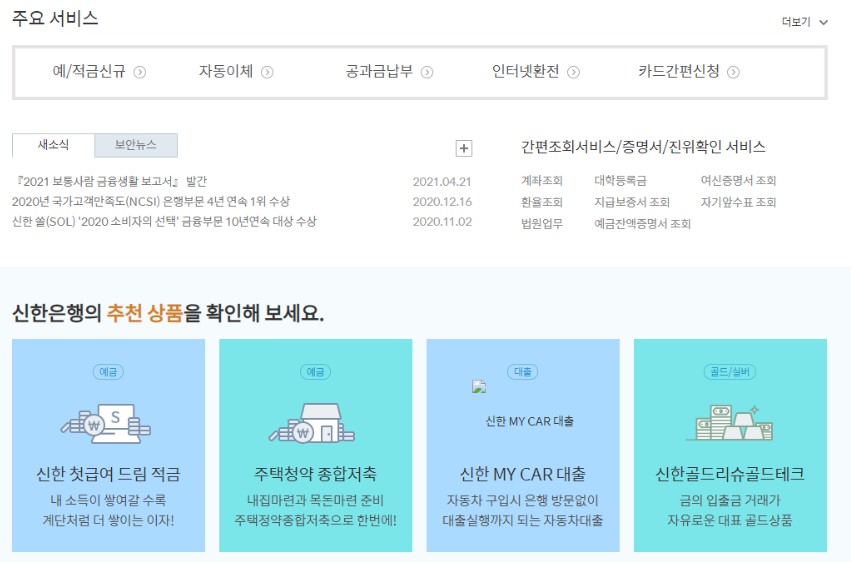Screen dimensions: 851x562
Task: Click 대출 tag on MY CAR card
Action: tap(523, 372)
